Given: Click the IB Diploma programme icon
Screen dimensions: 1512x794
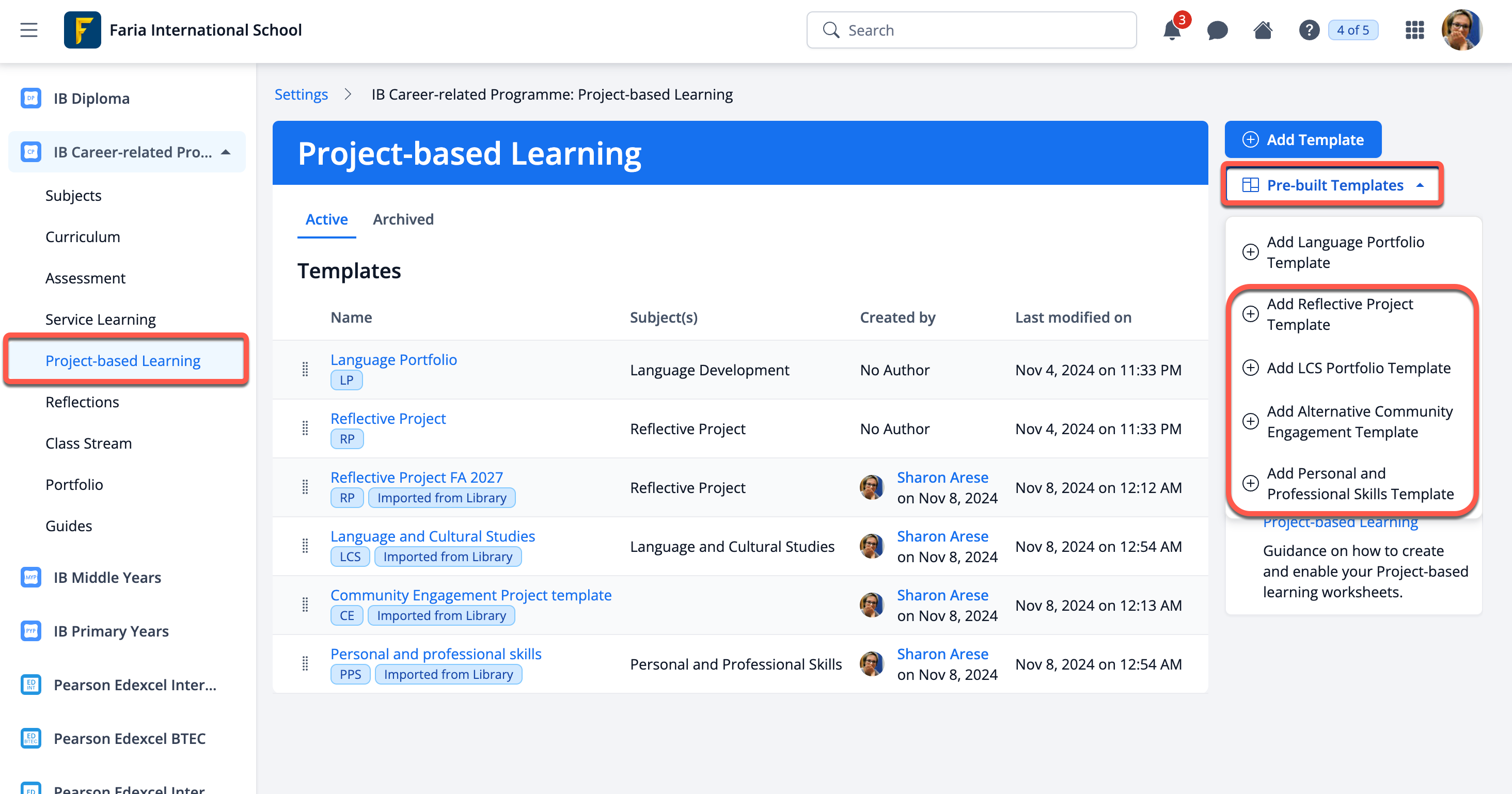Looking at the screenshot, I should pyautogui.click(x=31, y=99).
